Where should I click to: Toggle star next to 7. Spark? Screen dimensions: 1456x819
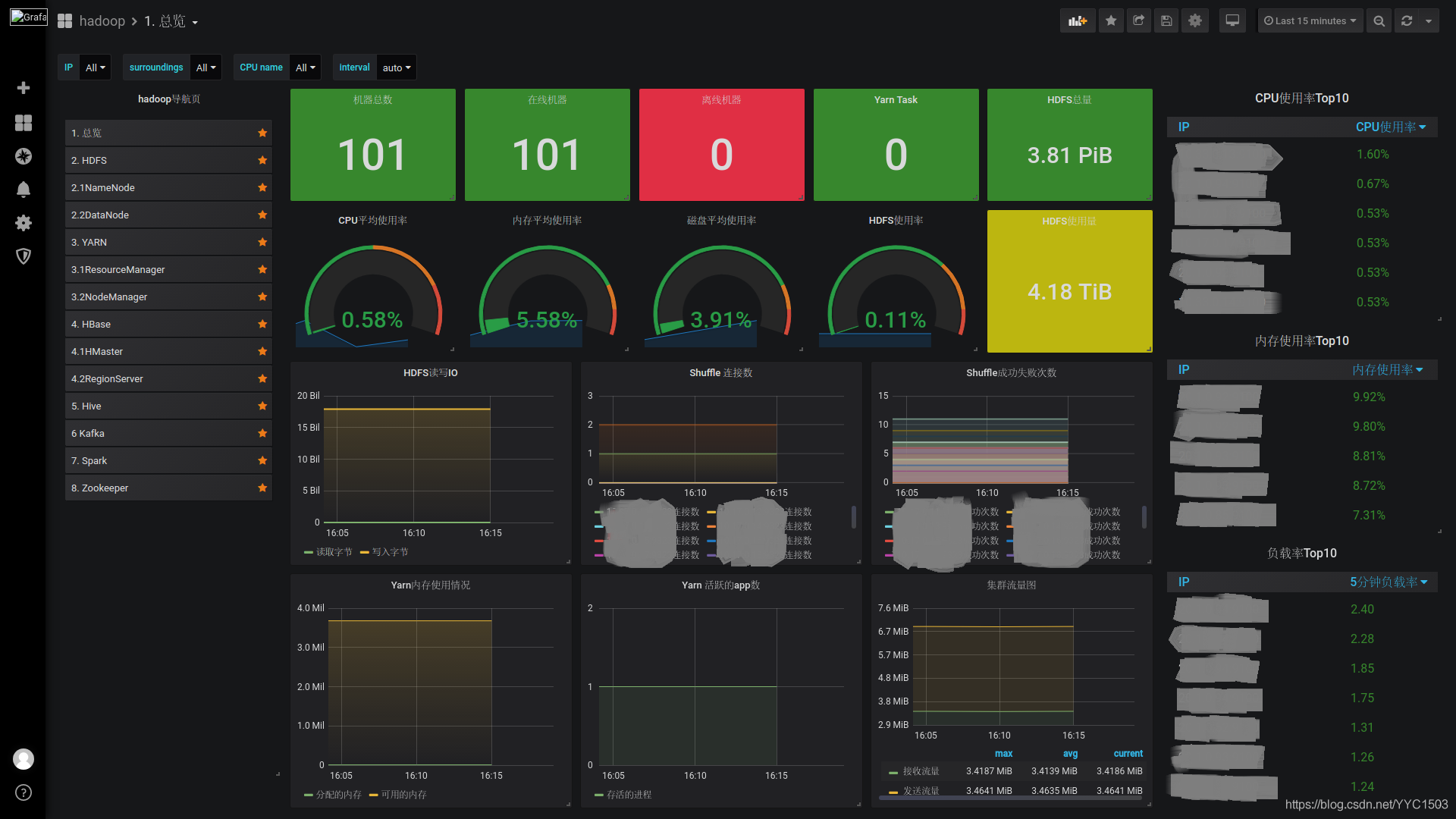[x=262, y=460]
